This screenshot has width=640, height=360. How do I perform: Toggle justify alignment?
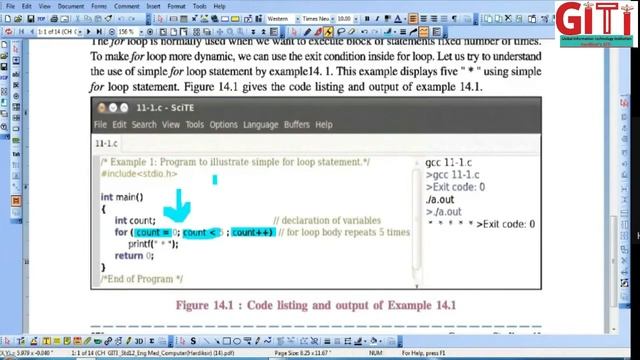(444, 19)
